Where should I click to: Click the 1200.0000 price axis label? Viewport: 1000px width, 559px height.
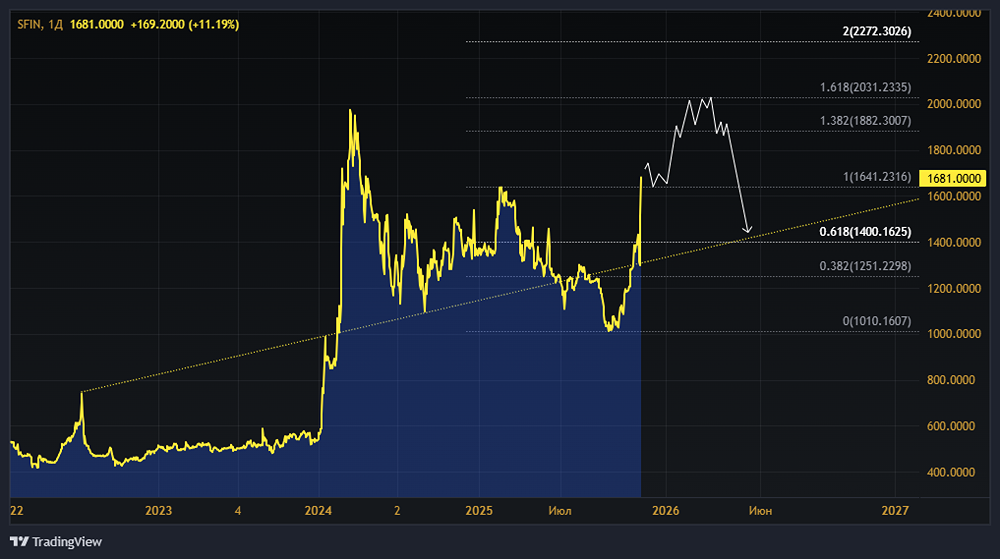coord(953,289)
